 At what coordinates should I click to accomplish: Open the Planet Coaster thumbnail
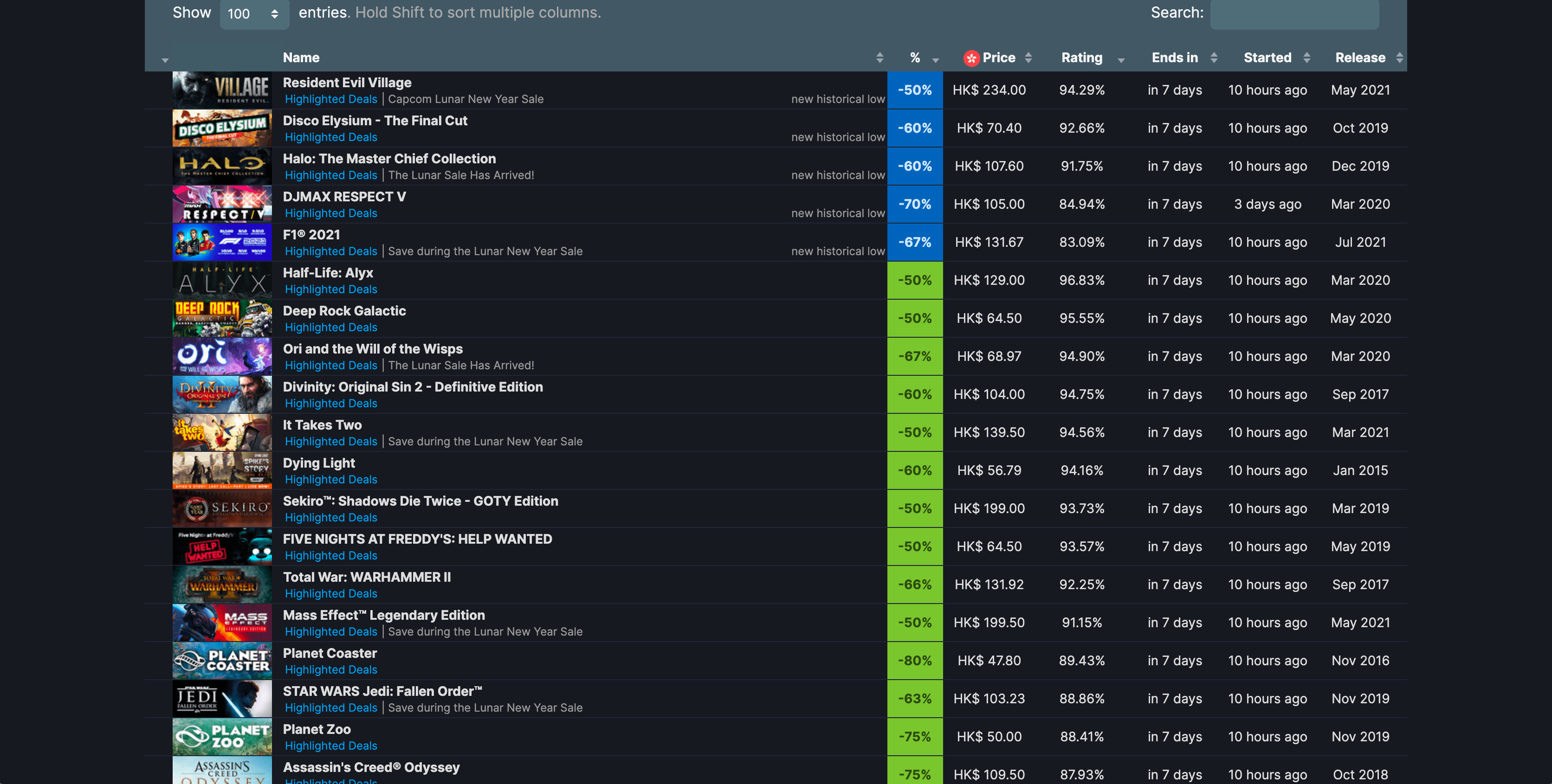[x=222, y=661]
